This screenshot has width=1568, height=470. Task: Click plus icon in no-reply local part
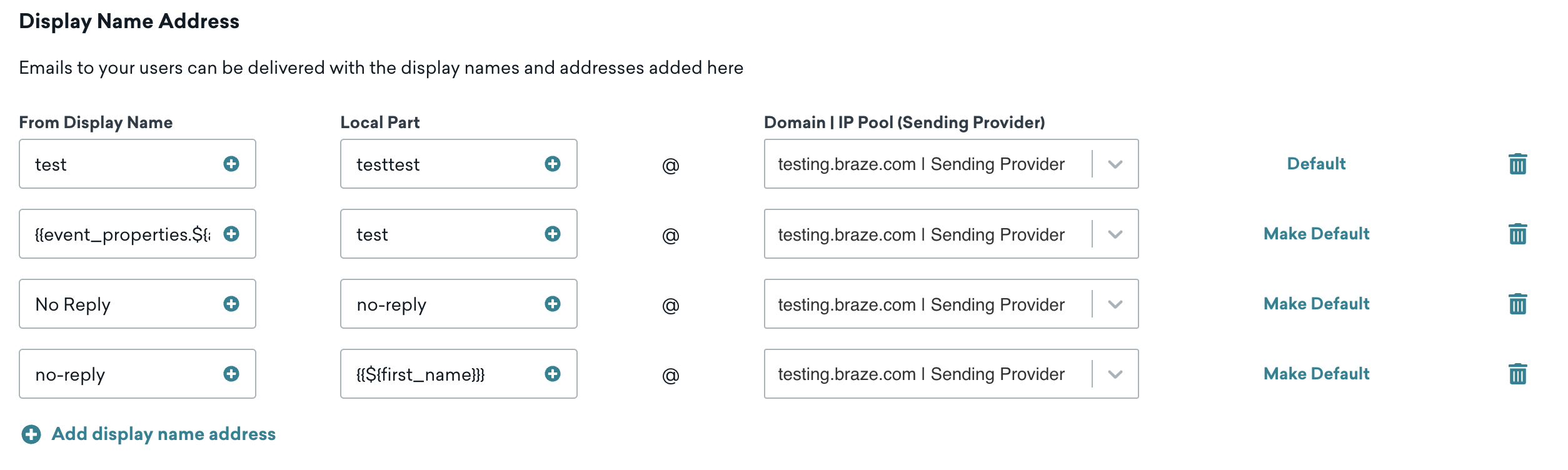tap(553, 304)
